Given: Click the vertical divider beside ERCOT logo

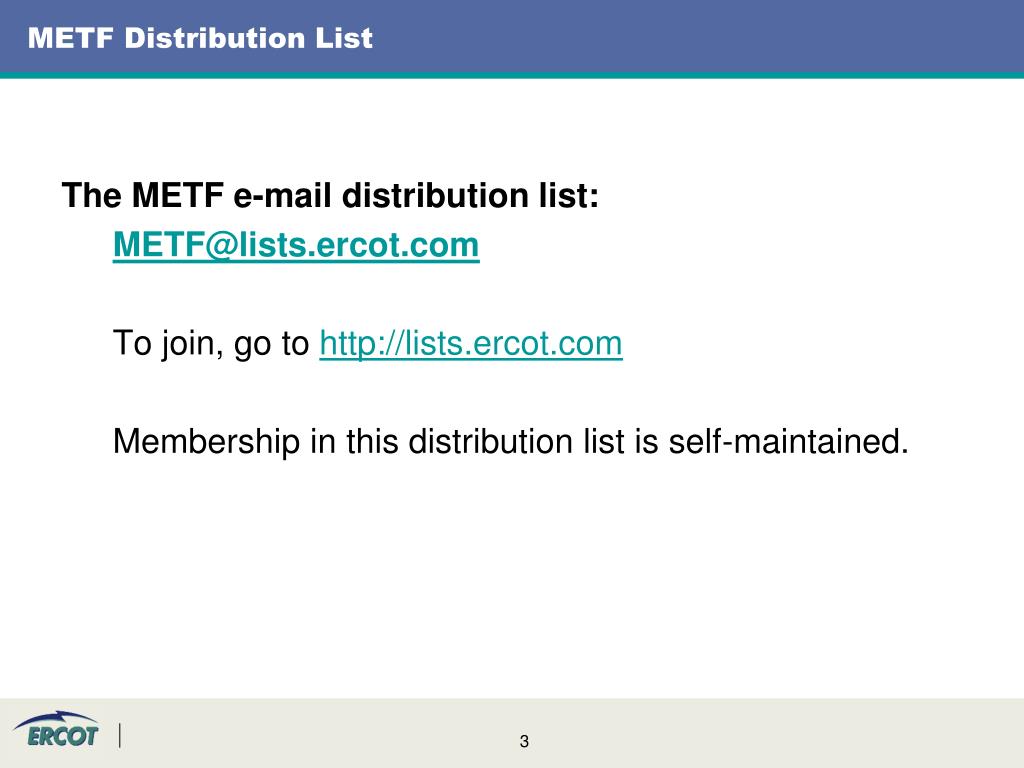Looking at the screenshot, I should point(120,735).
